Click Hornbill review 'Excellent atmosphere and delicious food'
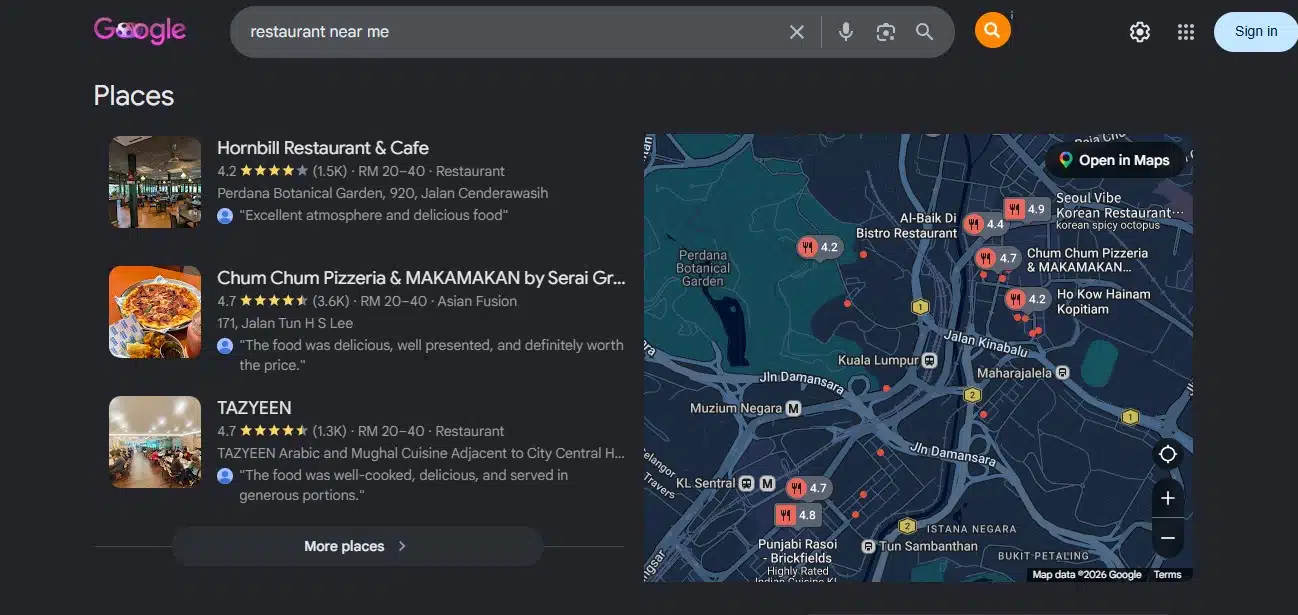1298x615 pixels. coord(376,215)
